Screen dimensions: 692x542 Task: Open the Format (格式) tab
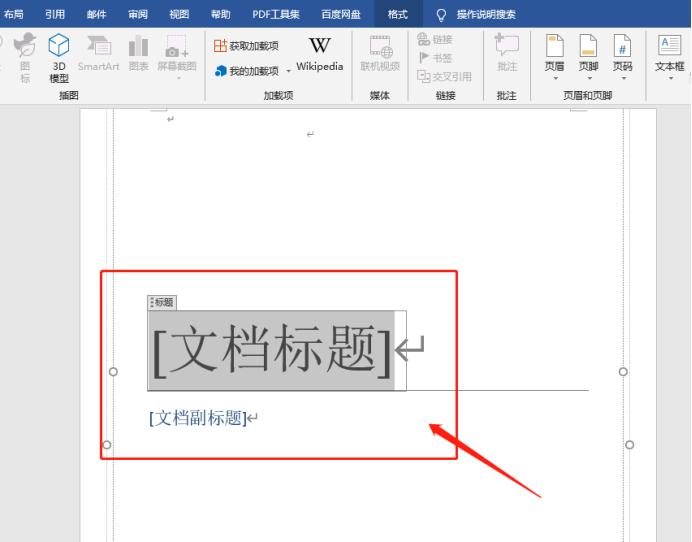point(398,15)
